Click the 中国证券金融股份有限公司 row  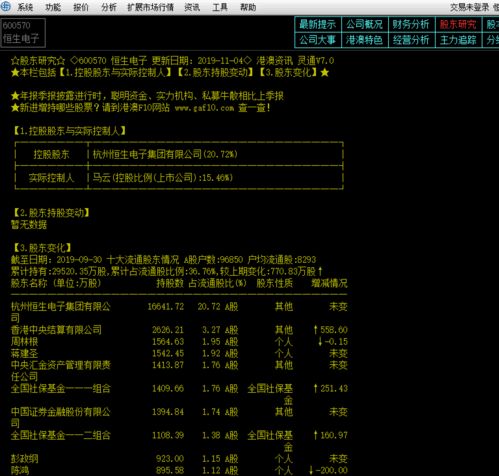click(179, 417)
